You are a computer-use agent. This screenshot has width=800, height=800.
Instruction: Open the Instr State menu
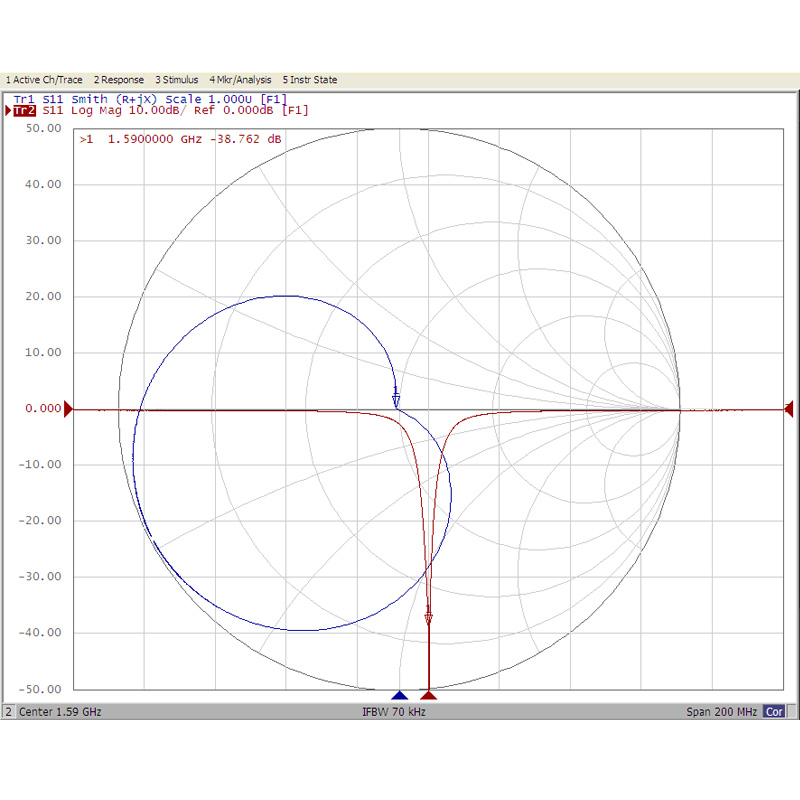click(310, 80)
